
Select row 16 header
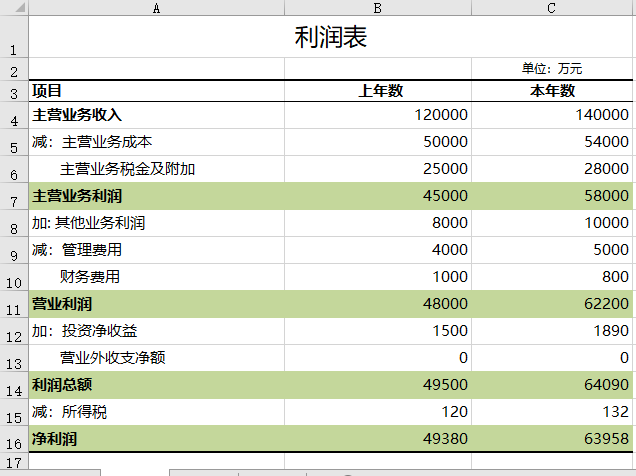coord(14,439)
